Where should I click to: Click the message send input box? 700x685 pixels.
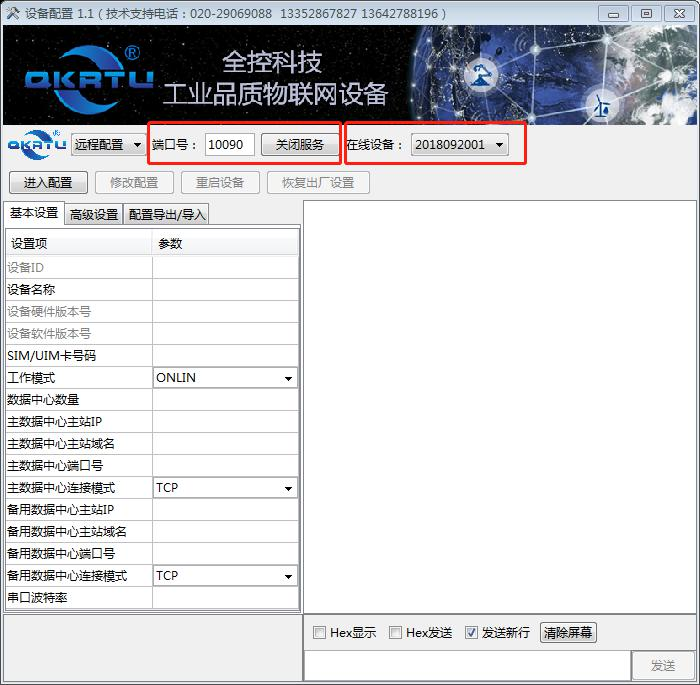467,665
